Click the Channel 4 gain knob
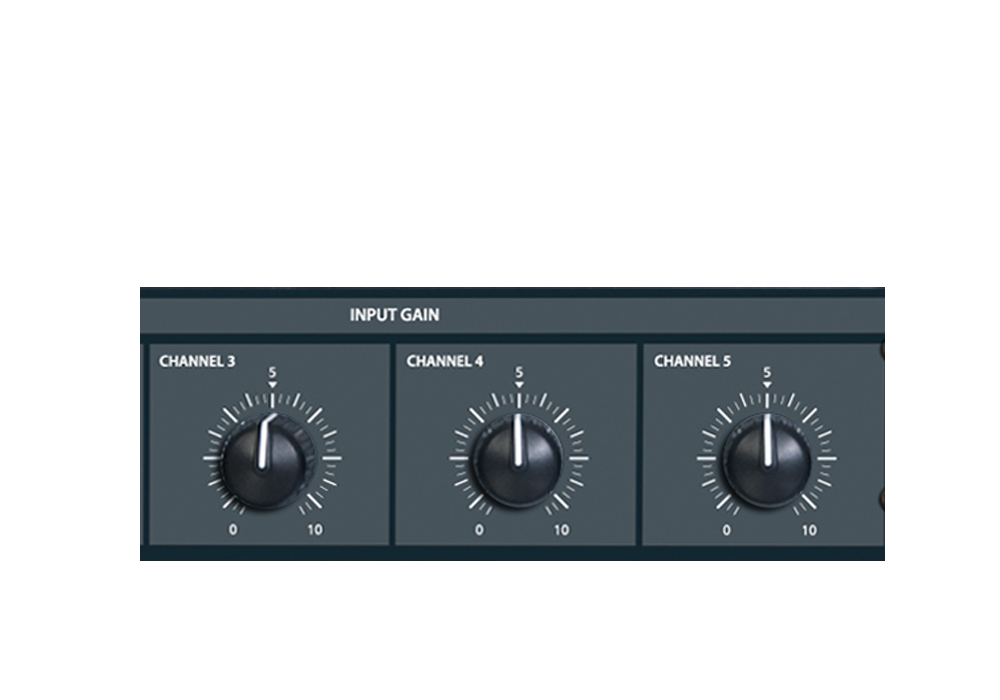Viewport: 1000px width, 700px height. [x=518, y=460]
